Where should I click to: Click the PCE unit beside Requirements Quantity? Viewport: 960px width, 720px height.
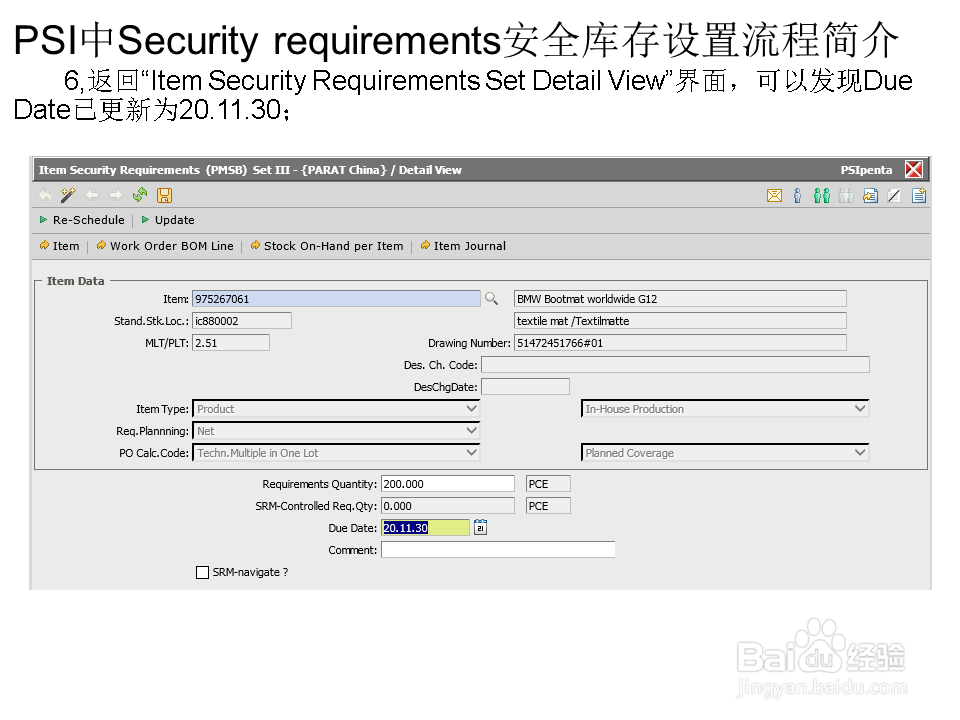coord(548,484)
